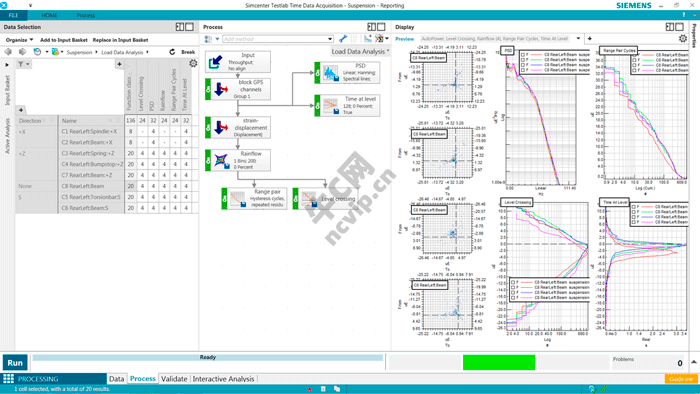This screenshot has height=394, width=700.
Task: Open the Organize dropdown menu
Action: [x=19, y=40]
